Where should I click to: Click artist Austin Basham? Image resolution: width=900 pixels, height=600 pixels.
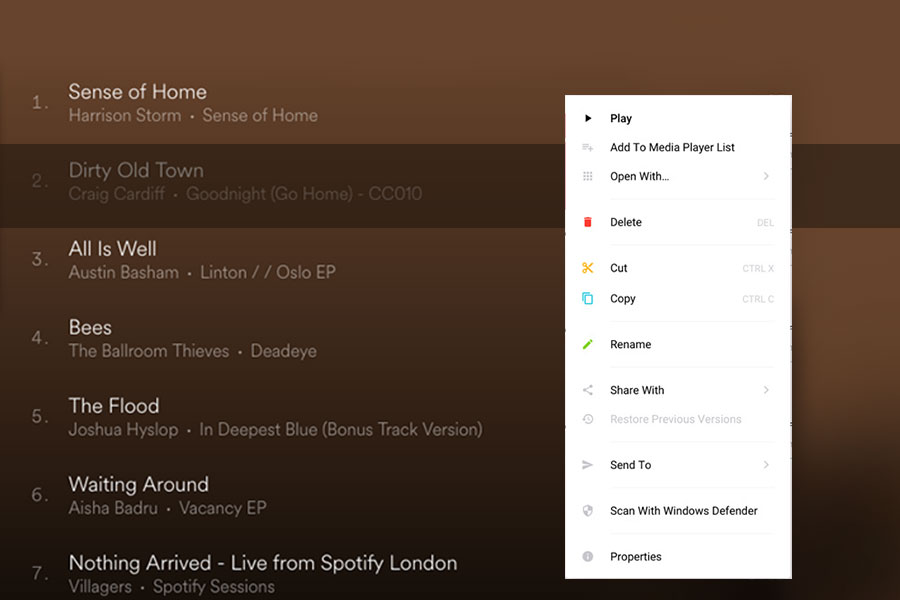[x=123, y=272]
